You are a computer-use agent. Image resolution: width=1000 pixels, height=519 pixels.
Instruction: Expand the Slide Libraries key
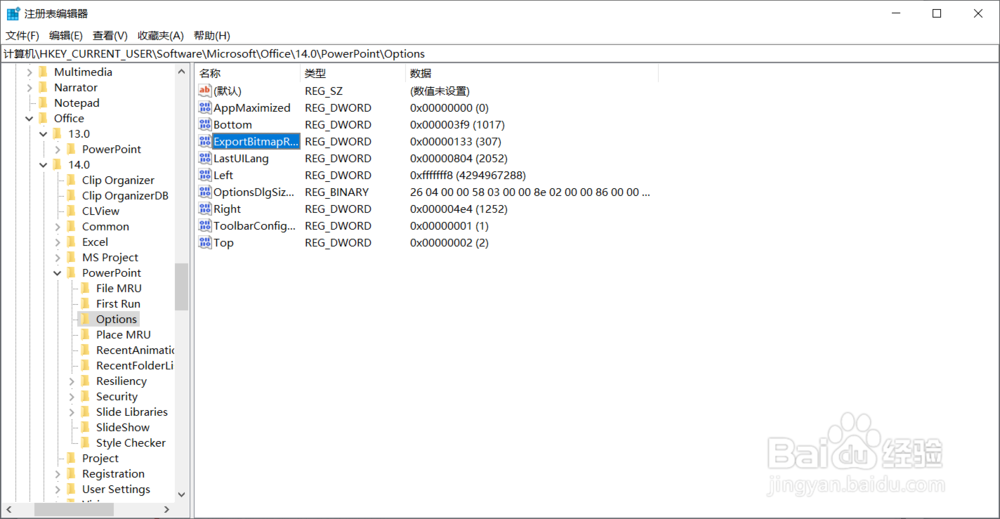coord(71,412)
